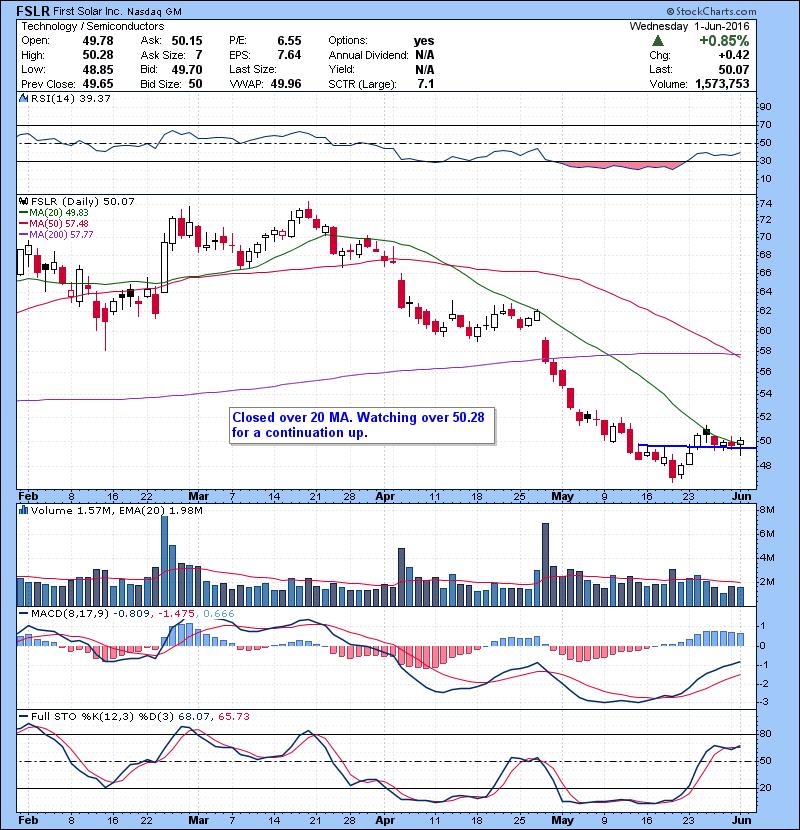Select the Low value 48.85

point(98,69)
